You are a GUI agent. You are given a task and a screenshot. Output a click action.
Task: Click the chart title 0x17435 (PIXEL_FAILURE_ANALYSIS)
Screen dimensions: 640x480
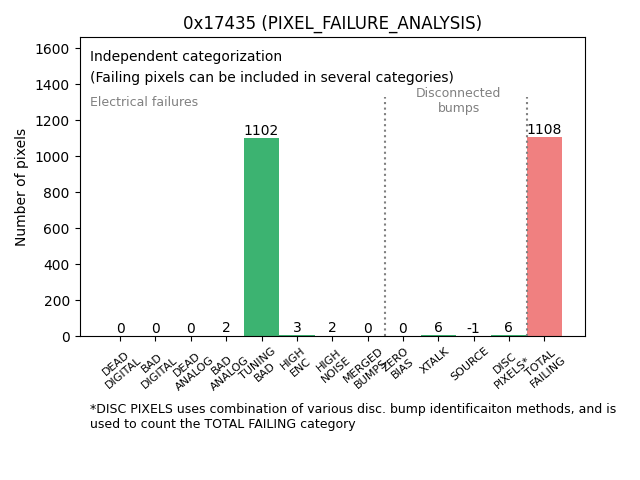[x=332, y=23]
